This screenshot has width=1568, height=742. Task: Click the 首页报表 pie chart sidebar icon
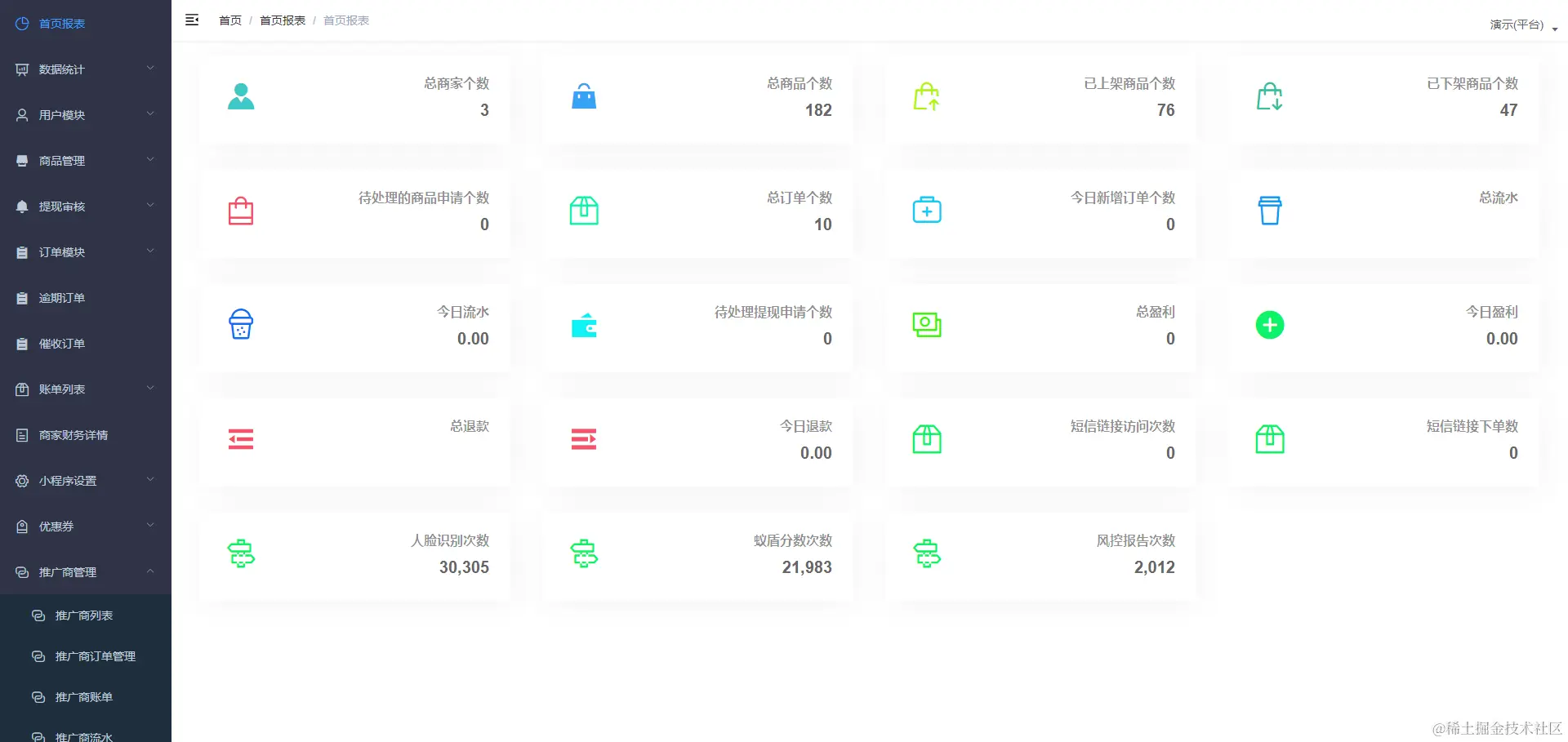[22, 24]
